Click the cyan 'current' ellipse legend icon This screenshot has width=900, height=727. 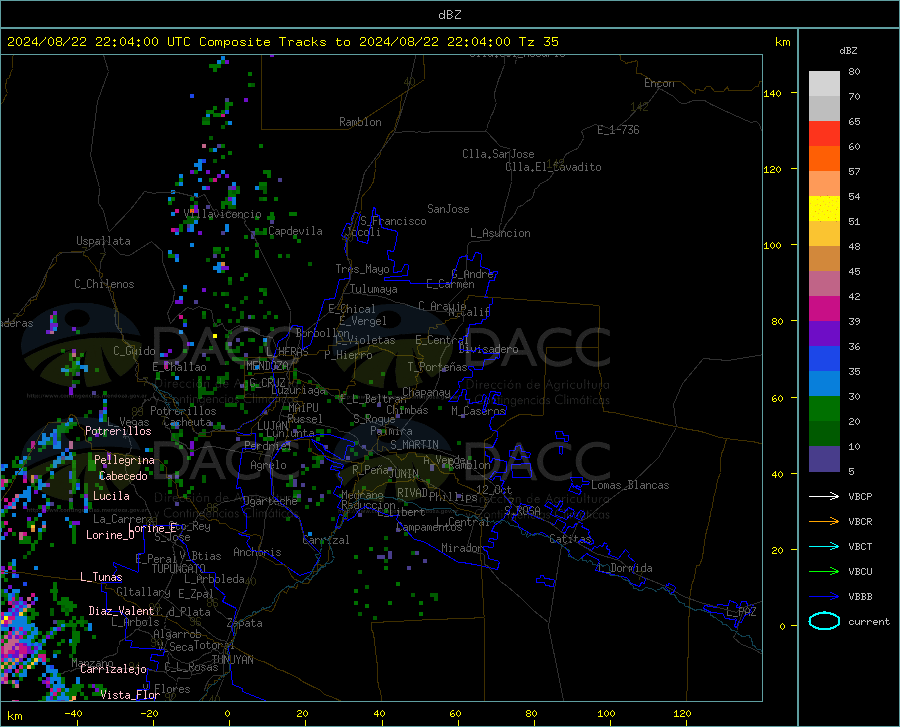(824, 621)
